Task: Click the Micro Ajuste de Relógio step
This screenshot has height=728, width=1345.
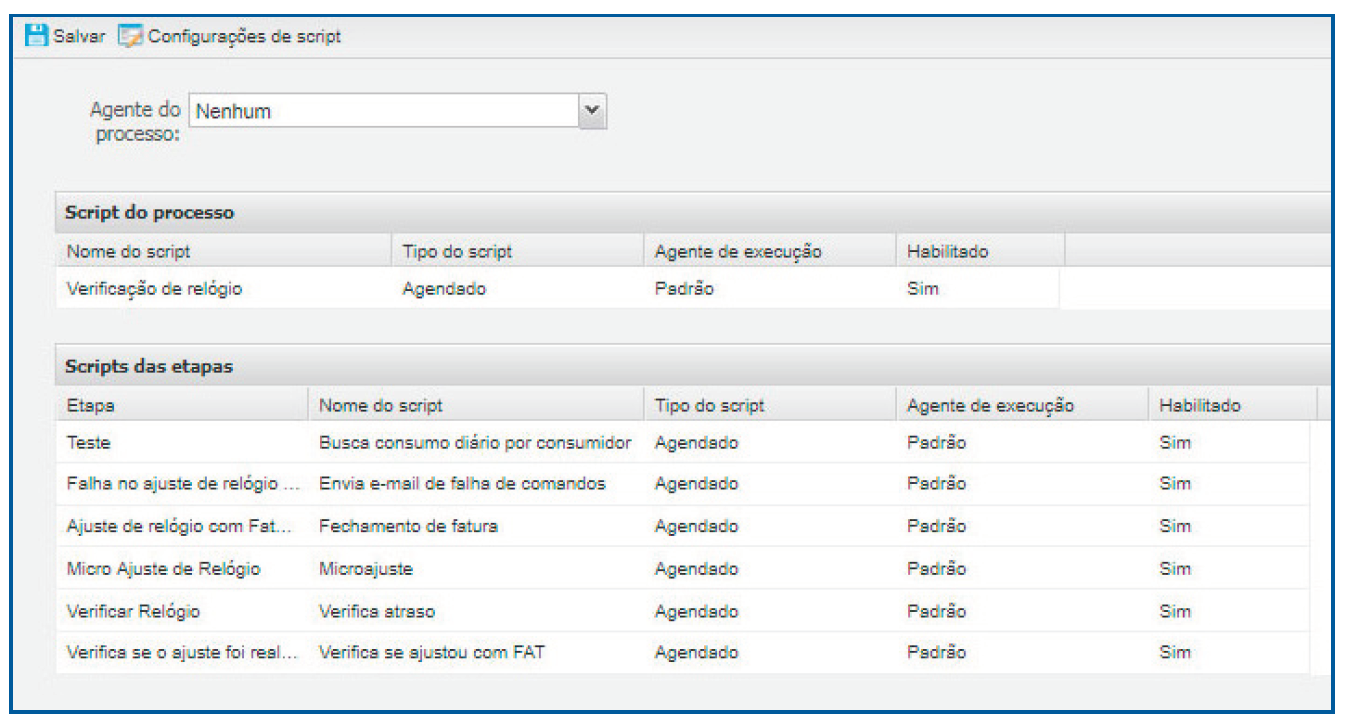Action: pos(163,569)
